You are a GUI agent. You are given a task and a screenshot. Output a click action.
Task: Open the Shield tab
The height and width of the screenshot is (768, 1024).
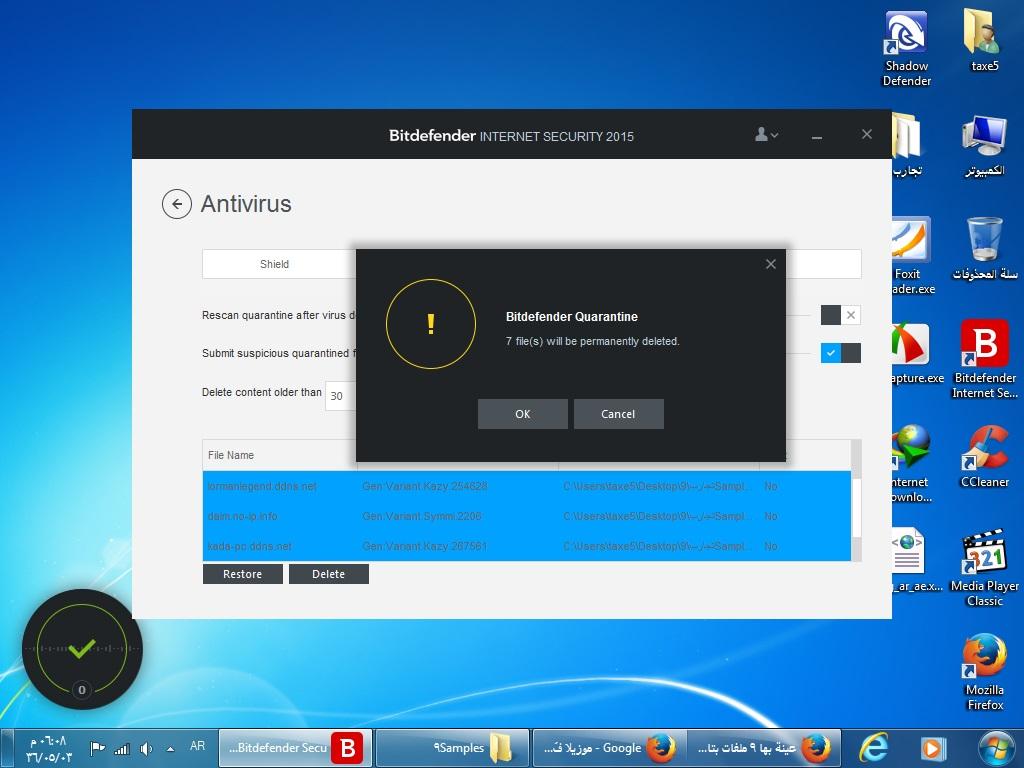[274, 264]
